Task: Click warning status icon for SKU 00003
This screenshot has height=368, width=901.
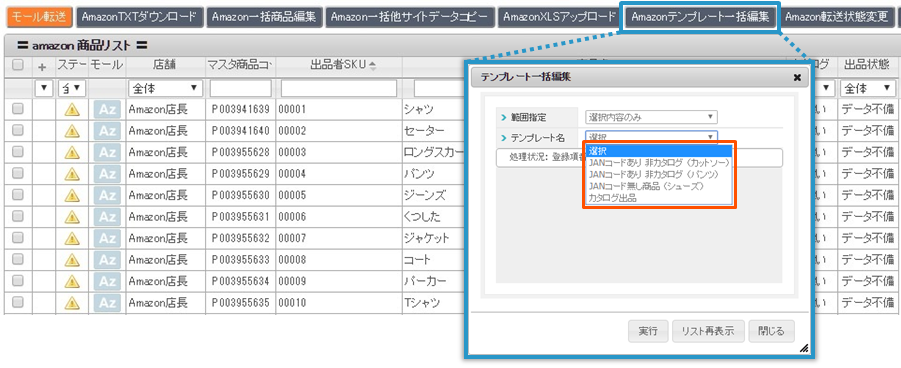Action: pos(72,152)
